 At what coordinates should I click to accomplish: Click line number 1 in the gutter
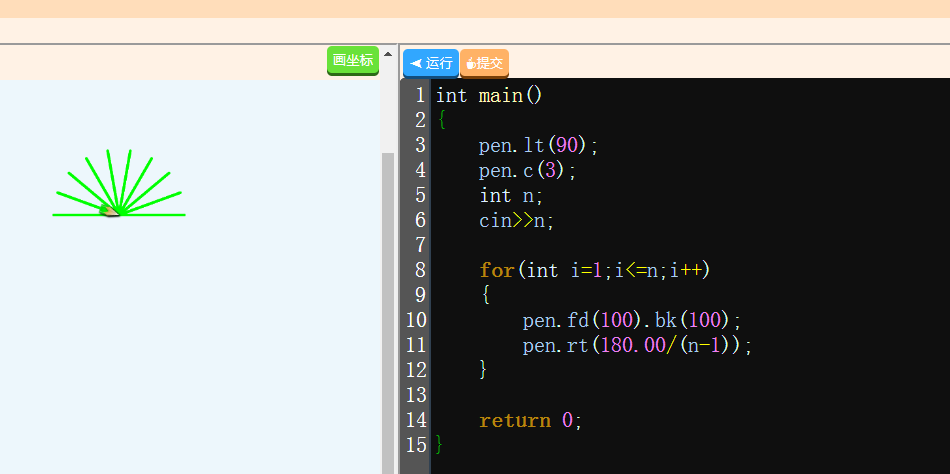coord(419,96)
